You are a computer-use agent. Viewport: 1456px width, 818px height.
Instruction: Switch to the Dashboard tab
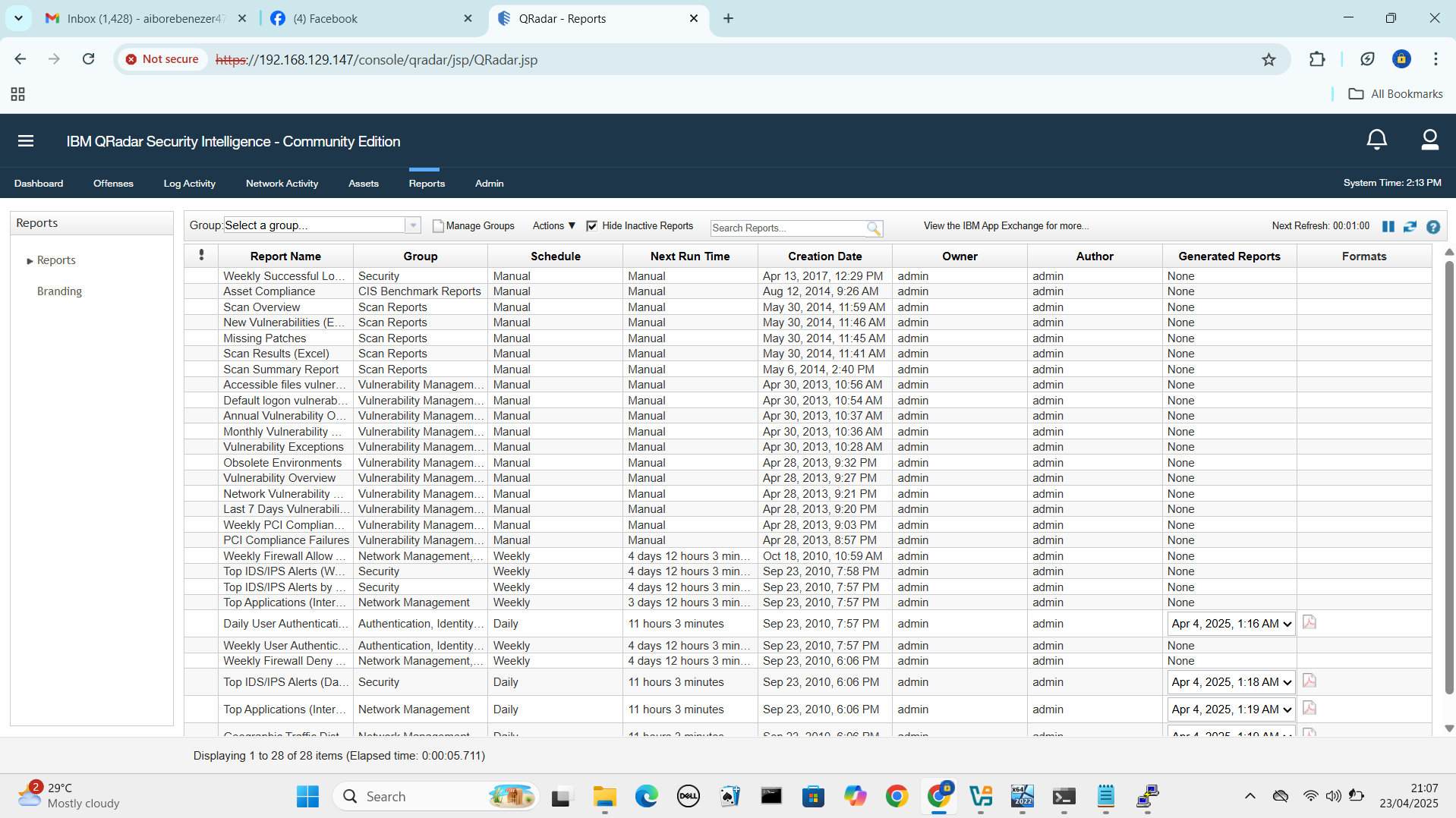(x=39, y=184)
